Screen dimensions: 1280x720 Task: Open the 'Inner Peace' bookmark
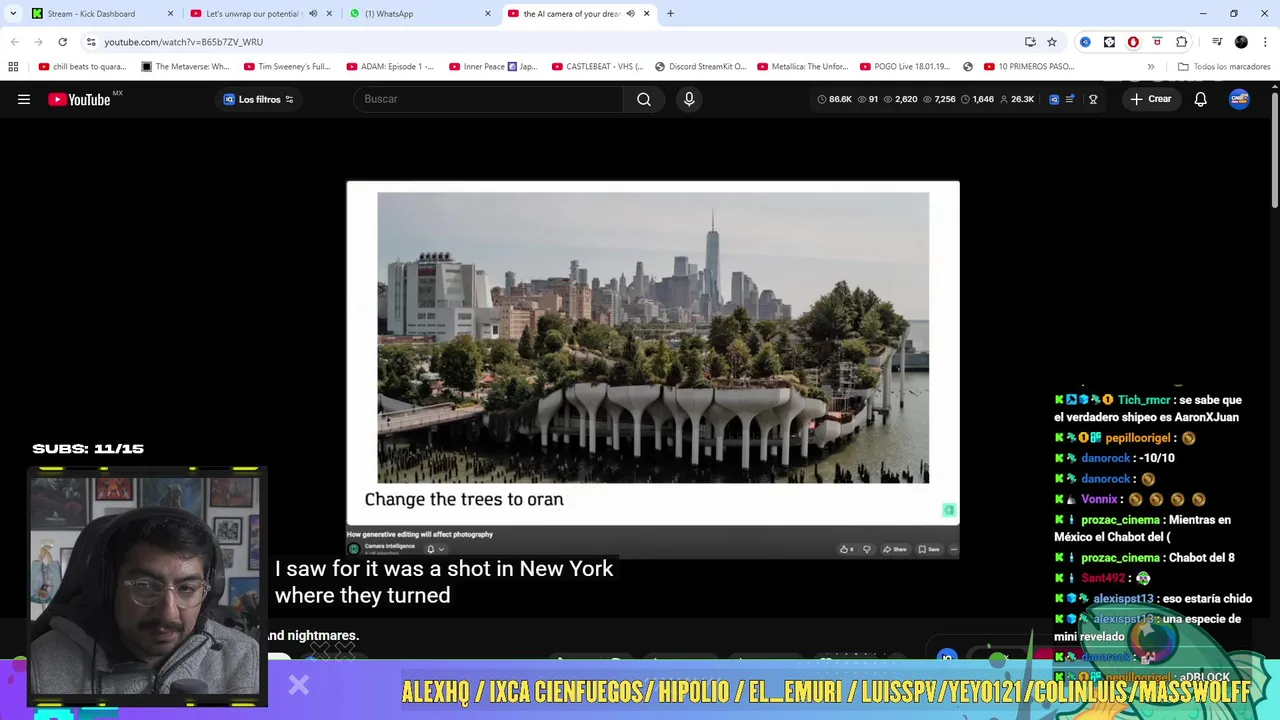[493, 67]
